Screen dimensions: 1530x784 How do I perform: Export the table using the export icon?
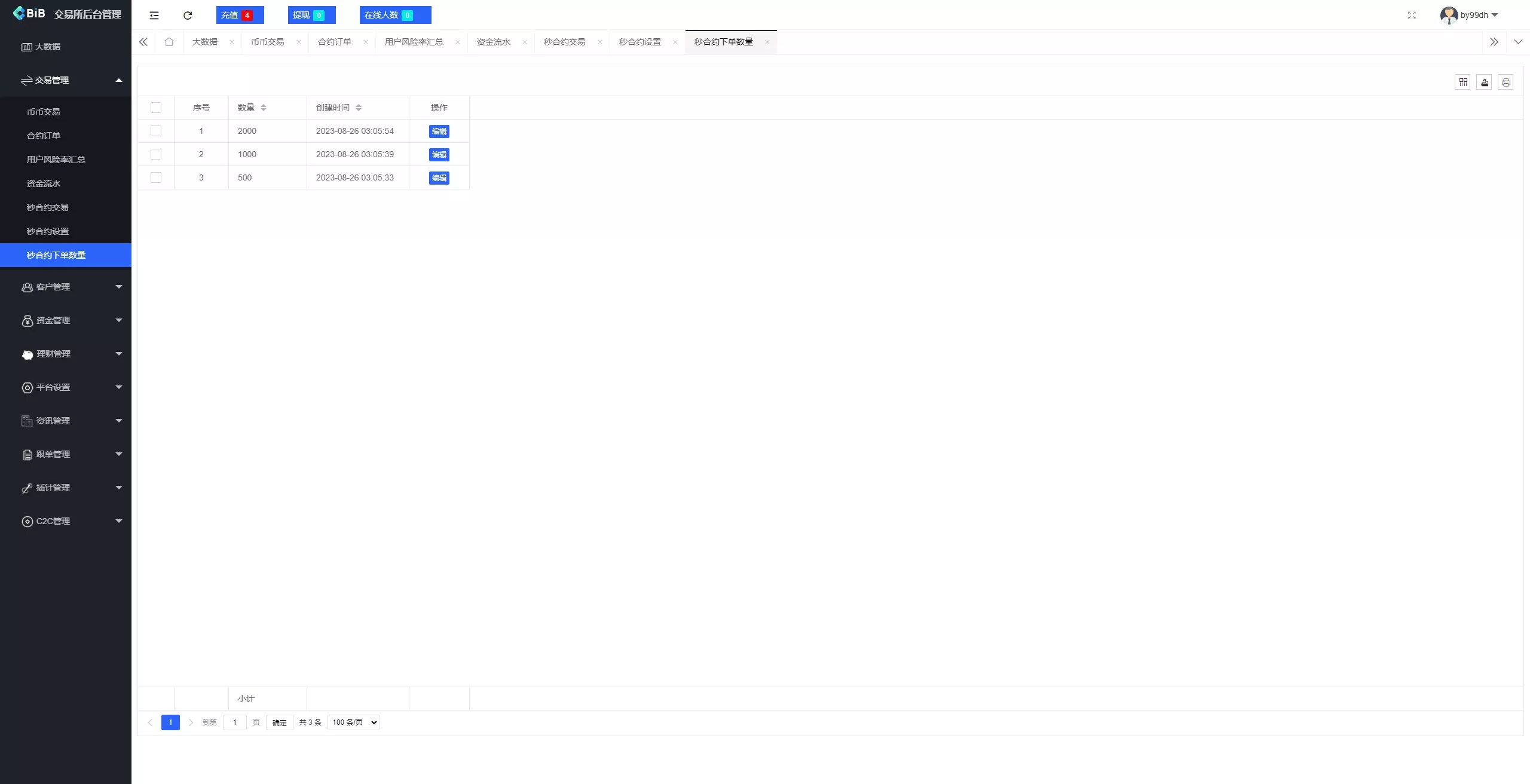coord(1484,82)
